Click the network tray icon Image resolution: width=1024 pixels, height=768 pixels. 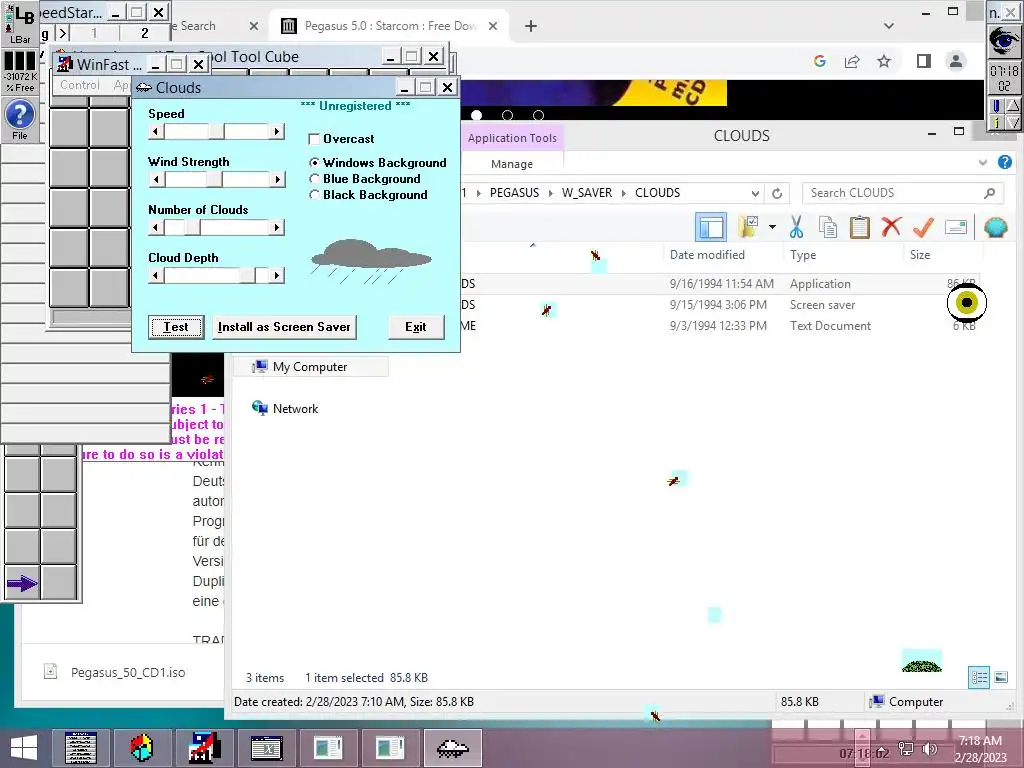click(906, 749)
